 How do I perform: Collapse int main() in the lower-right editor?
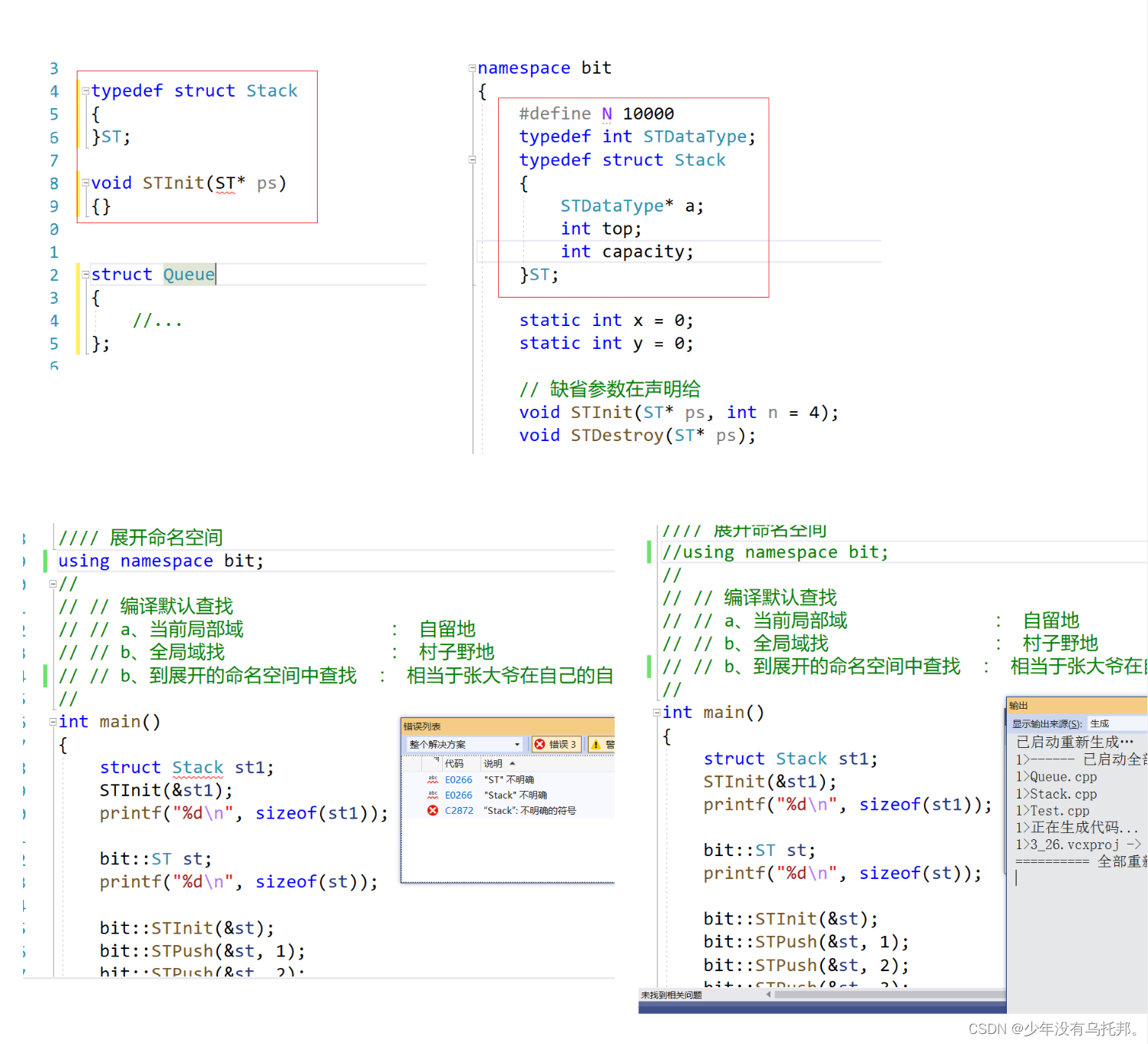(657, 713)
